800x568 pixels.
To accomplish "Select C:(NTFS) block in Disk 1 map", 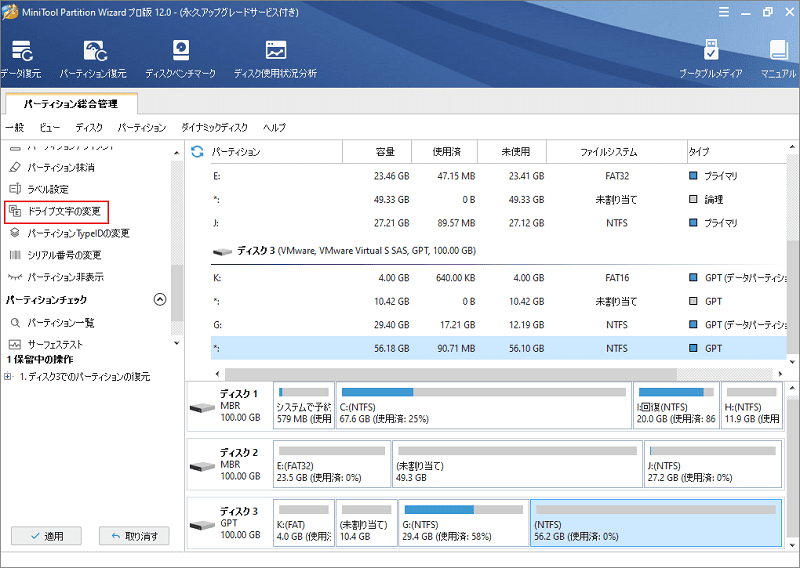I will click(x=484, y=406).
